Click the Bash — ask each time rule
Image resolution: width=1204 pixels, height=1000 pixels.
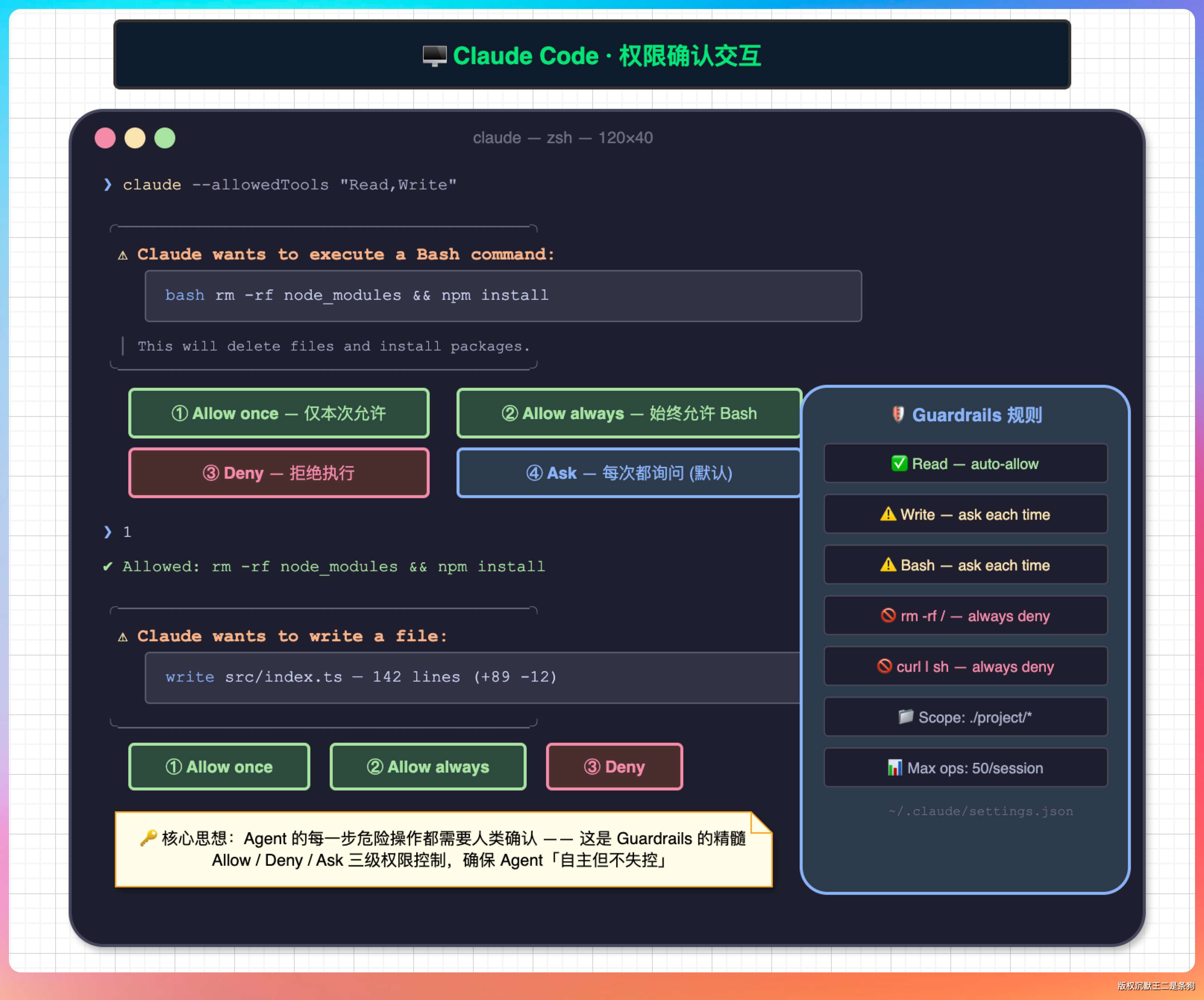click(966, 565)
